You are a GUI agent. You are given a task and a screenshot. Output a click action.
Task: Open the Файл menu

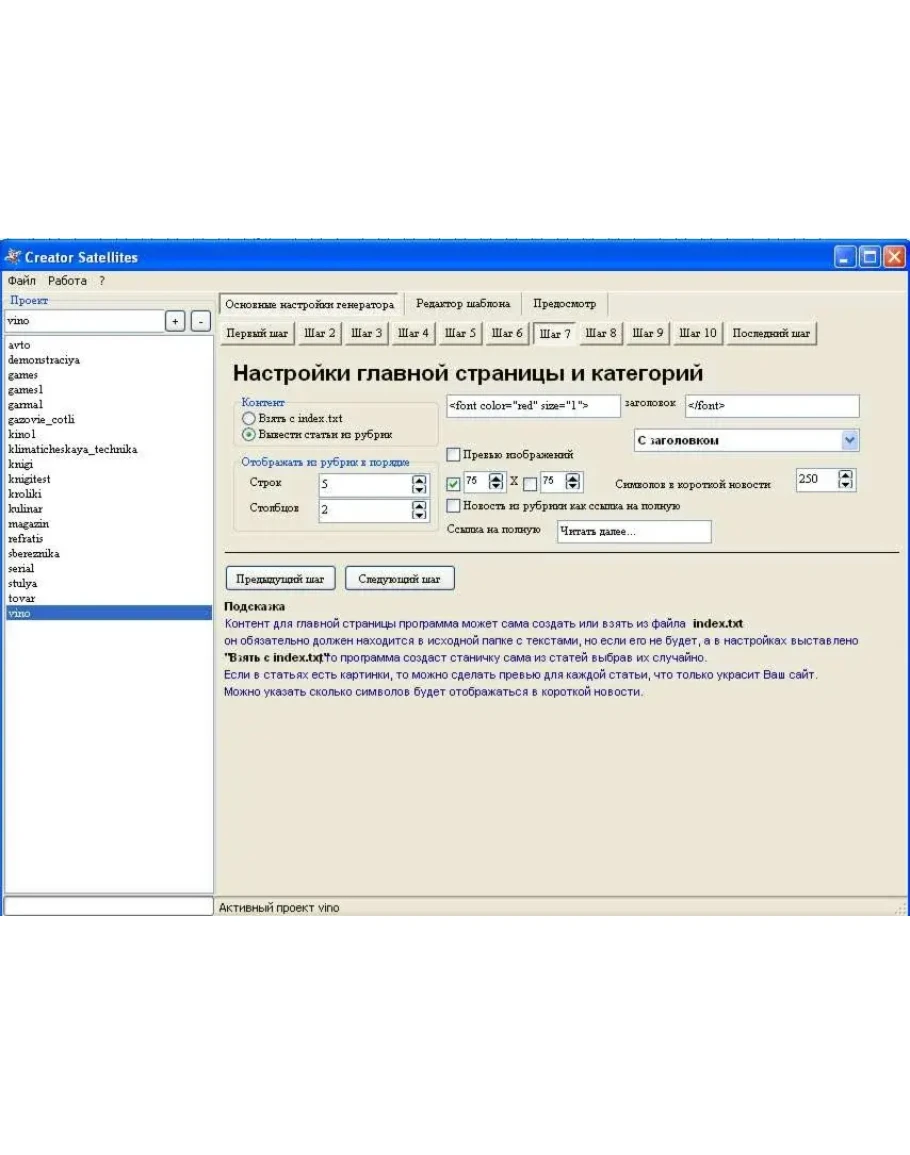pyautogui.click(x=22, y=281)
